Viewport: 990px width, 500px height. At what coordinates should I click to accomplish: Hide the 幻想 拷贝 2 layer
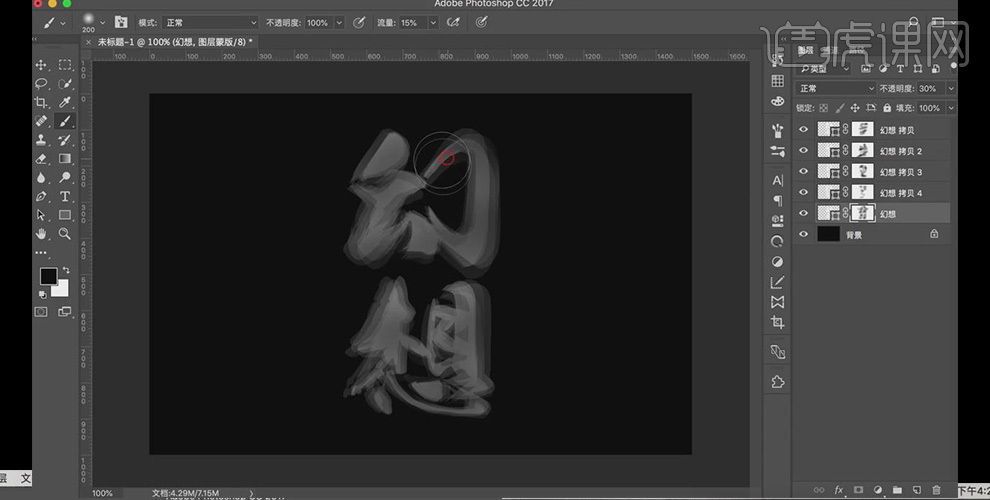point(804,150)
